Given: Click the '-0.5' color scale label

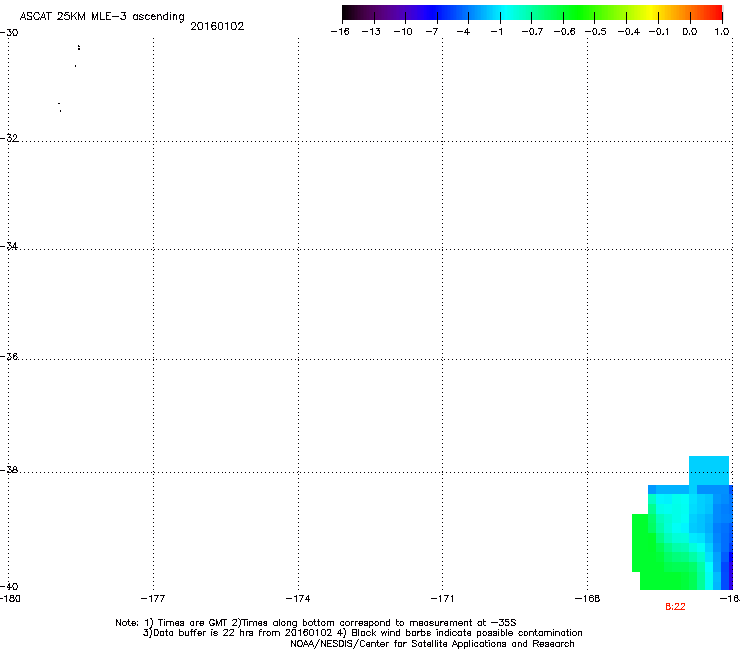Looking at the screenshot, I should [x=595, y=32].
